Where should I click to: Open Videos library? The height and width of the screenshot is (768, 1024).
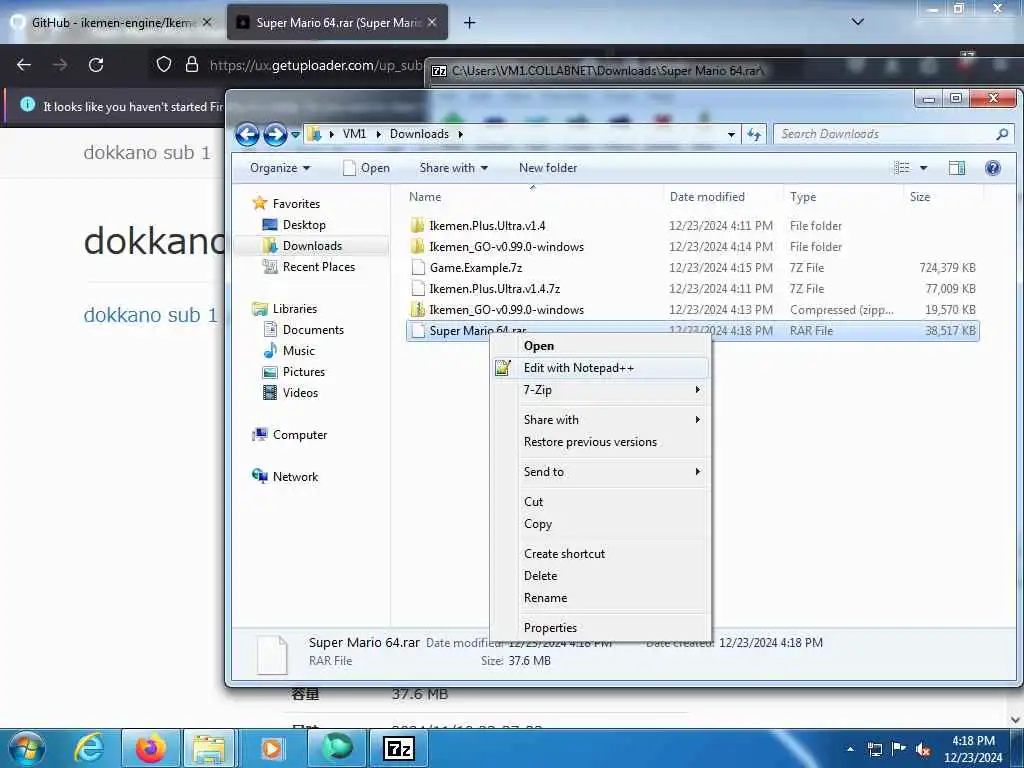tap(300, 392)
